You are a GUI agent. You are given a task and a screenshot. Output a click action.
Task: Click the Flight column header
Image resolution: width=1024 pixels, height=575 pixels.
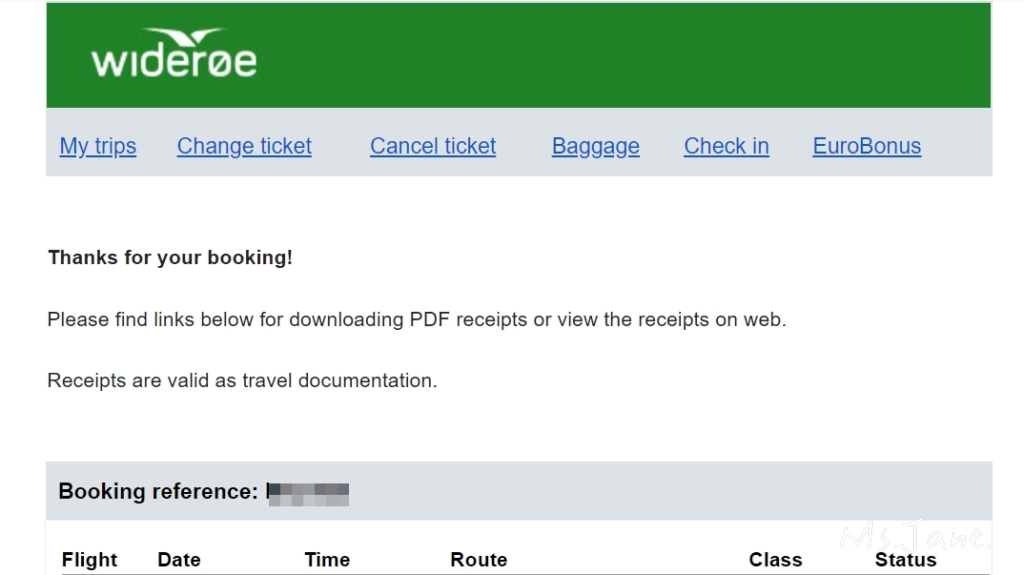click(x=90, y=560)
